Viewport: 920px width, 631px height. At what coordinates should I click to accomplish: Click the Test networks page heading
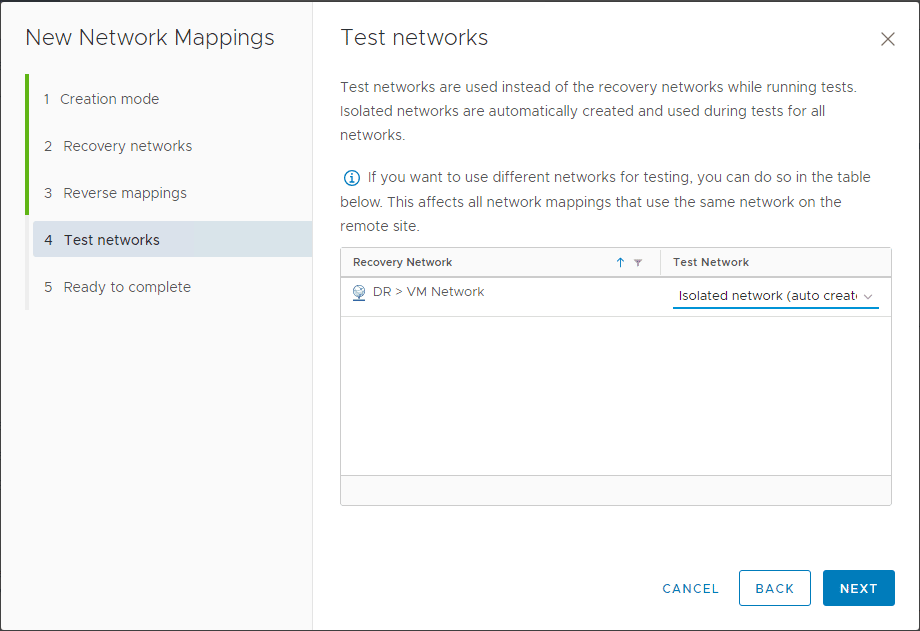pos(414,38)
